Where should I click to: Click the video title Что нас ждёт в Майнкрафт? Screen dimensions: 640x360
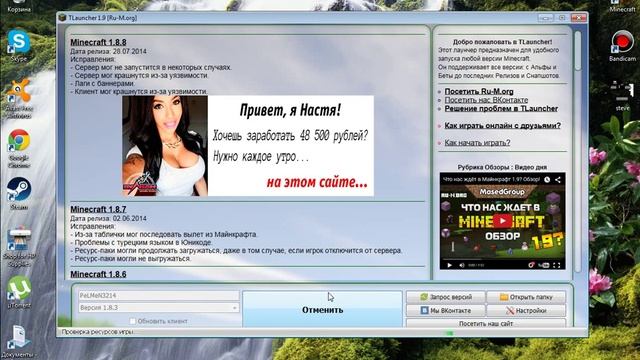tap(491, 179)
